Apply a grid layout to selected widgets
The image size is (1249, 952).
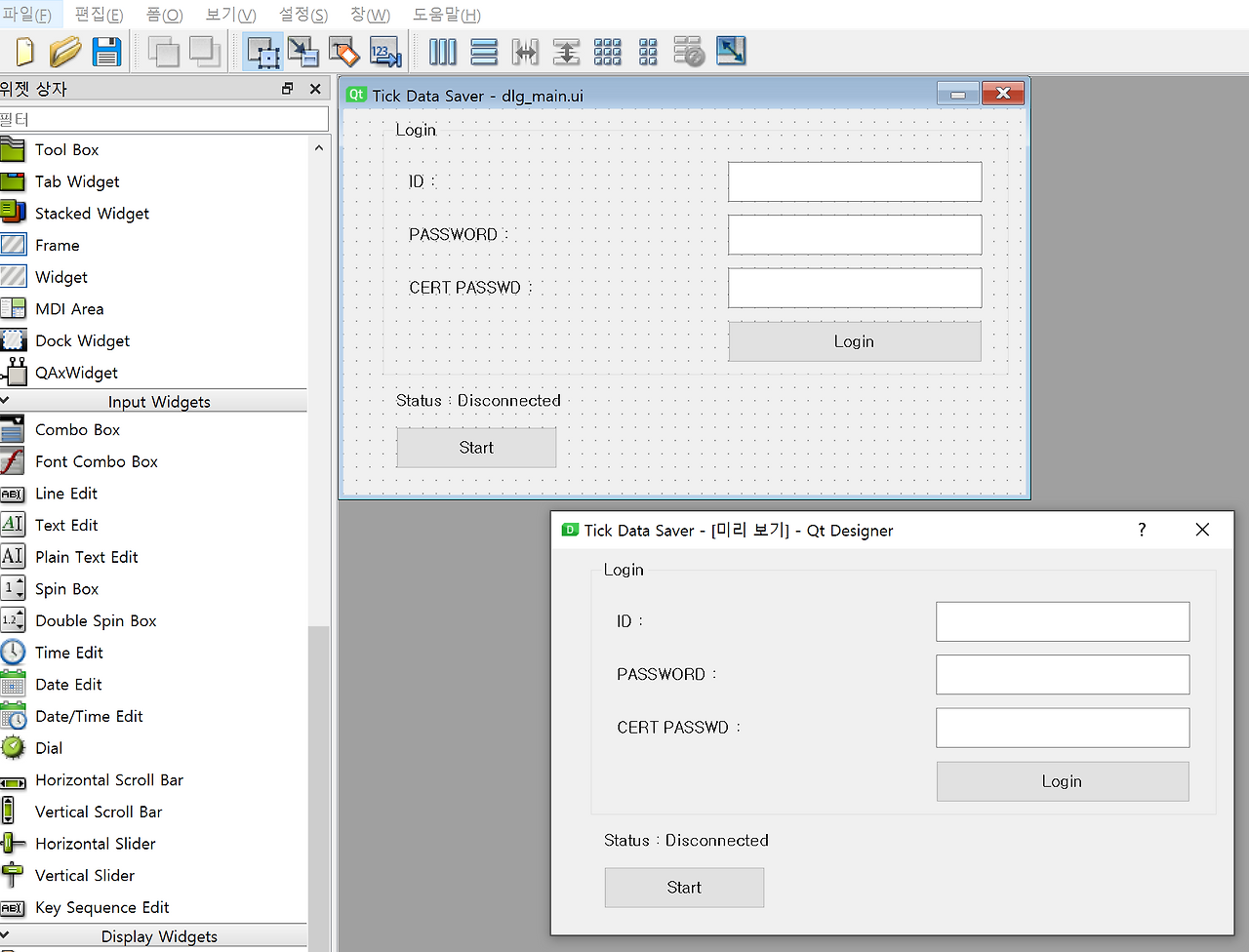coord(607,52)
